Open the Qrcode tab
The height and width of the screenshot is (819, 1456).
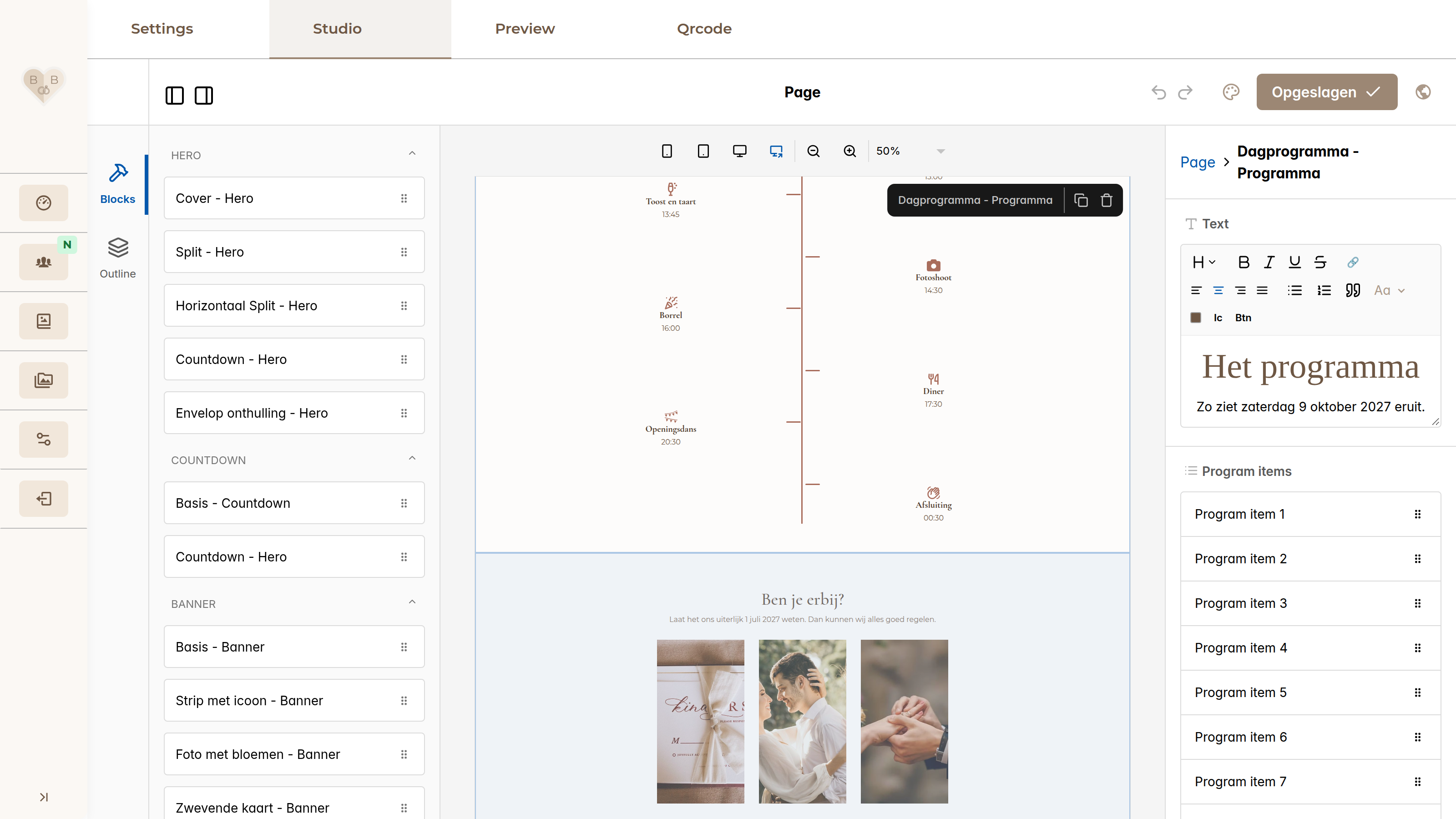704,29
